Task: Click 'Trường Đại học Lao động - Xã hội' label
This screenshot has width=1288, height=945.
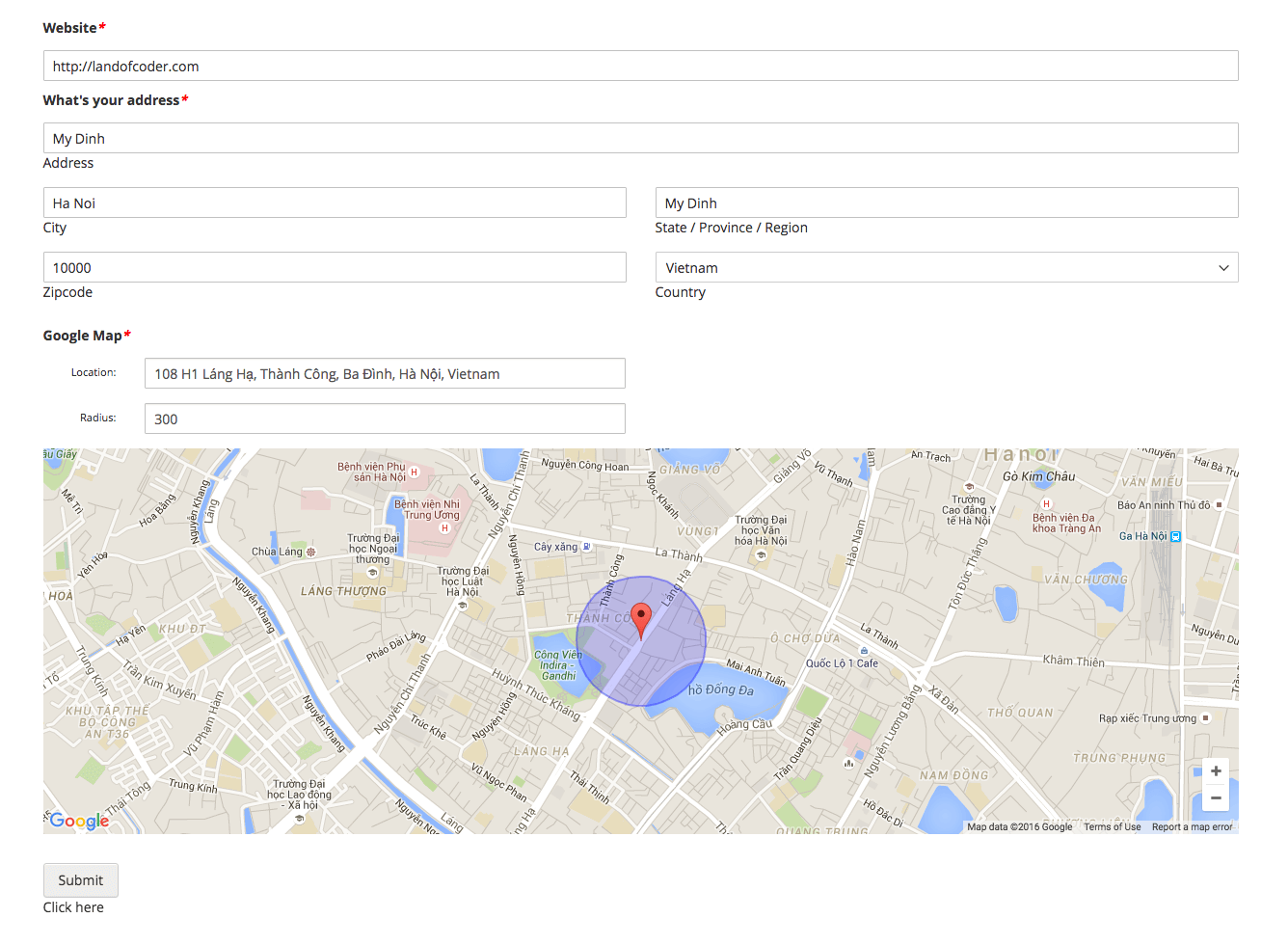Action: click(x=299, y=795)
